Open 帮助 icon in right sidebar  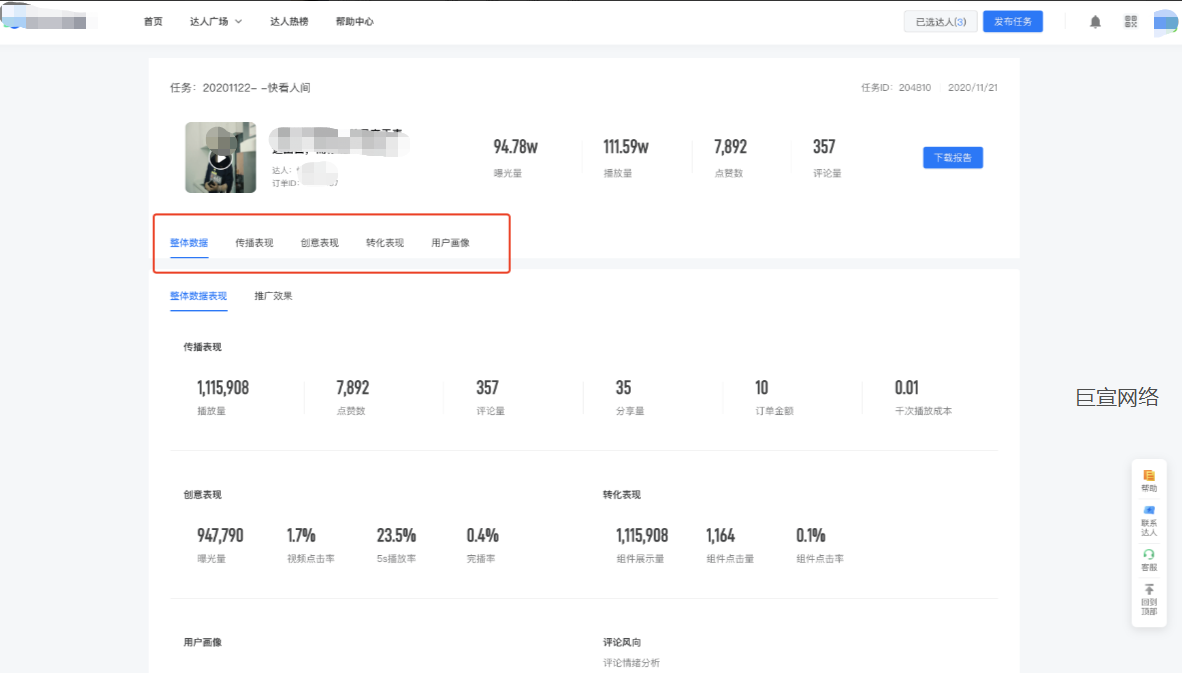pyautogui.click(x=1149, y=480)
